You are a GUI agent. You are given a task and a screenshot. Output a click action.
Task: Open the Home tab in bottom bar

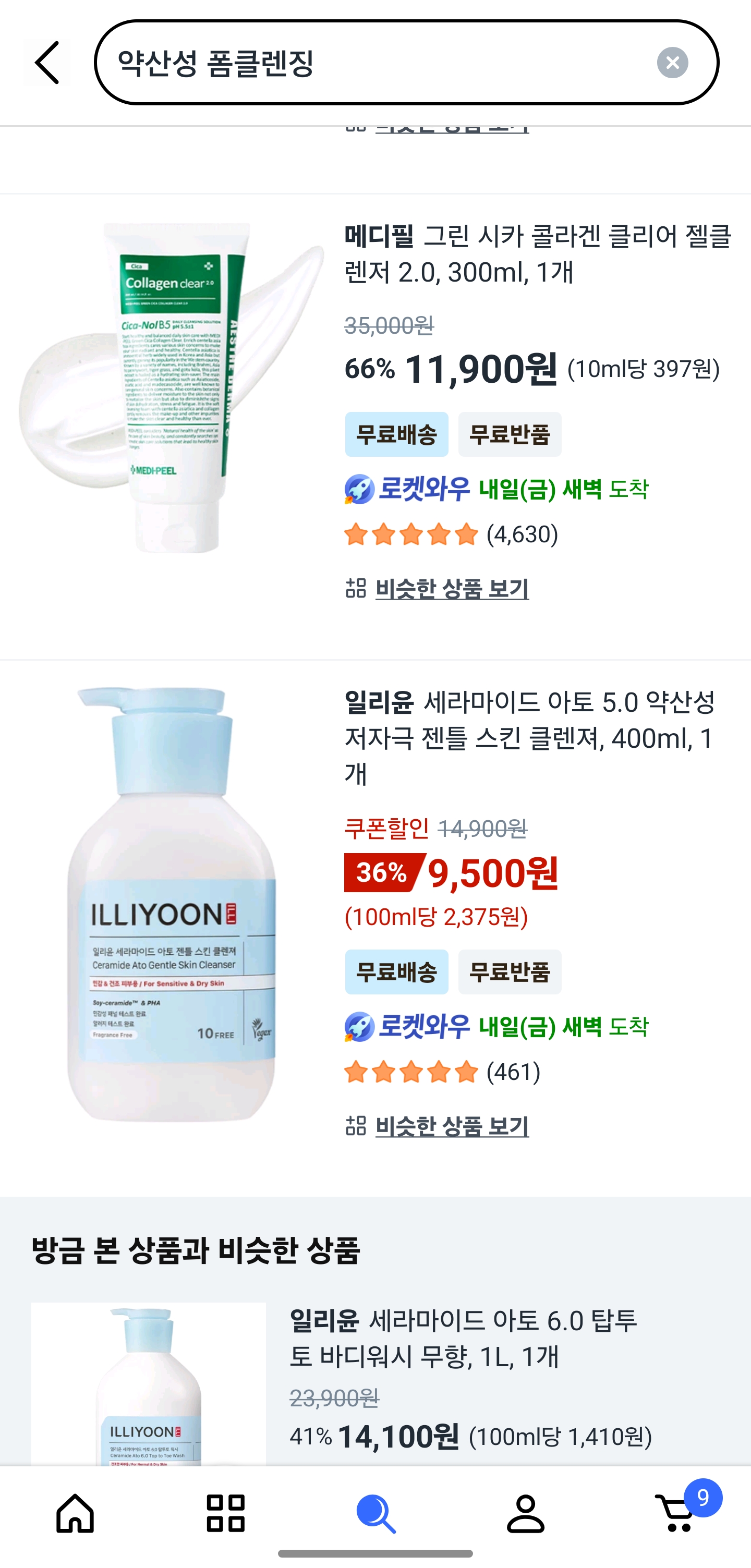point(75,1513)
